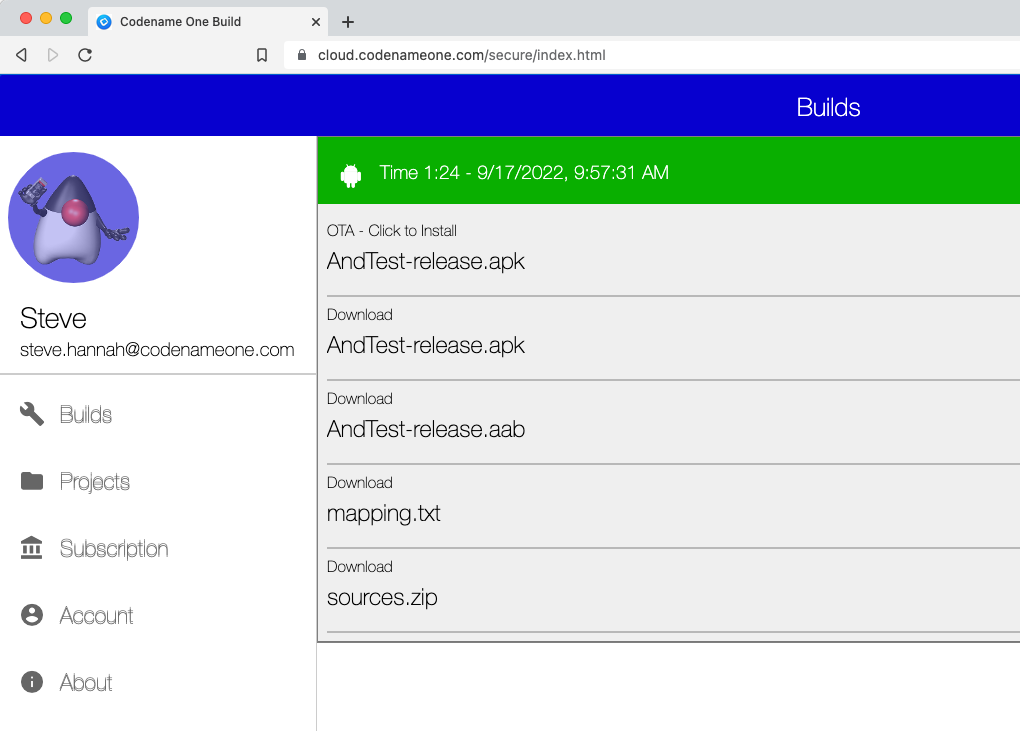Click the person icon beside Account

pyautogui.click(x=32, y=615)
